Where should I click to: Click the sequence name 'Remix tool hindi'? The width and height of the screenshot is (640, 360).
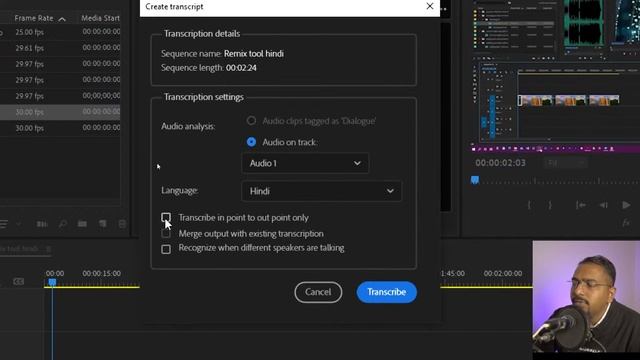point(253,54)
